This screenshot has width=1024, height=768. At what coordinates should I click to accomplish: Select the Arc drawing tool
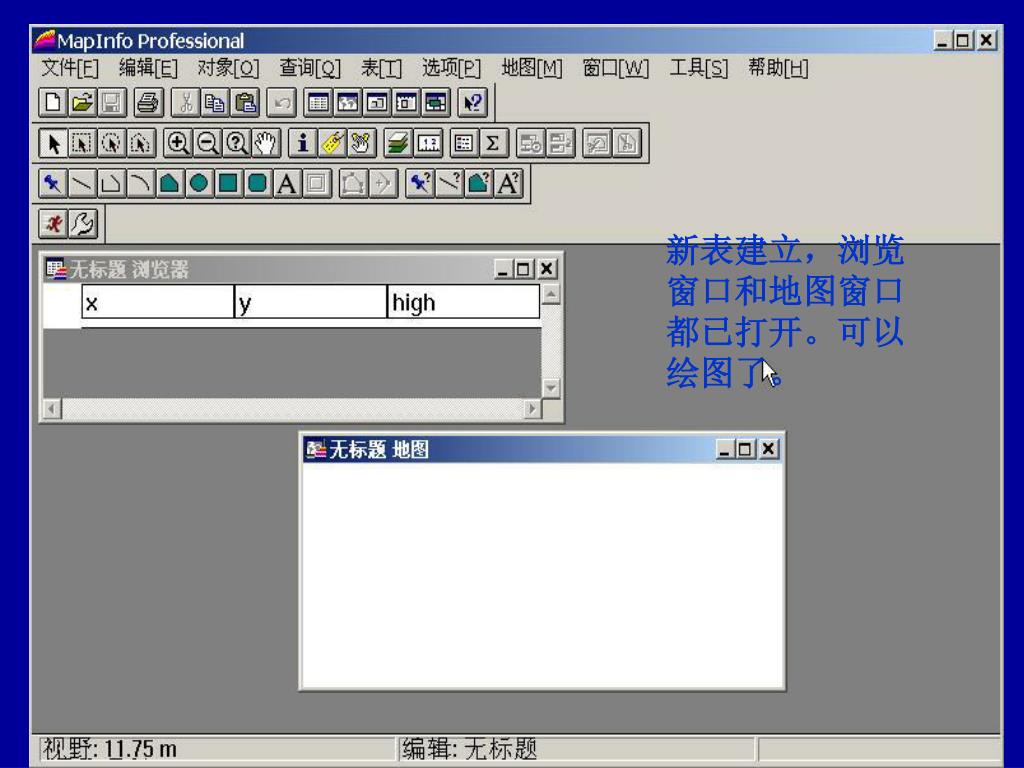[140, 184]
